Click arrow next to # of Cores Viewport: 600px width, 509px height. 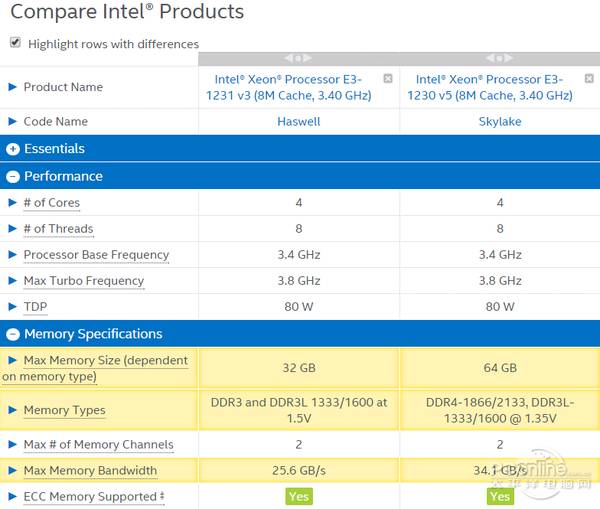tap(13, 202)
